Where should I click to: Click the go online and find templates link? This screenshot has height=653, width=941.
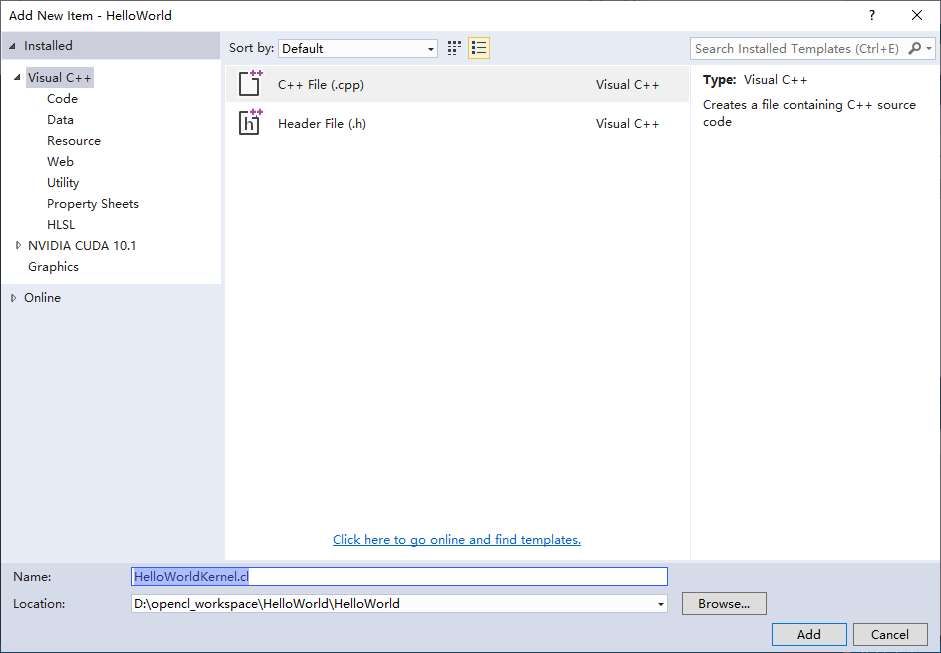tap(456, 539)
